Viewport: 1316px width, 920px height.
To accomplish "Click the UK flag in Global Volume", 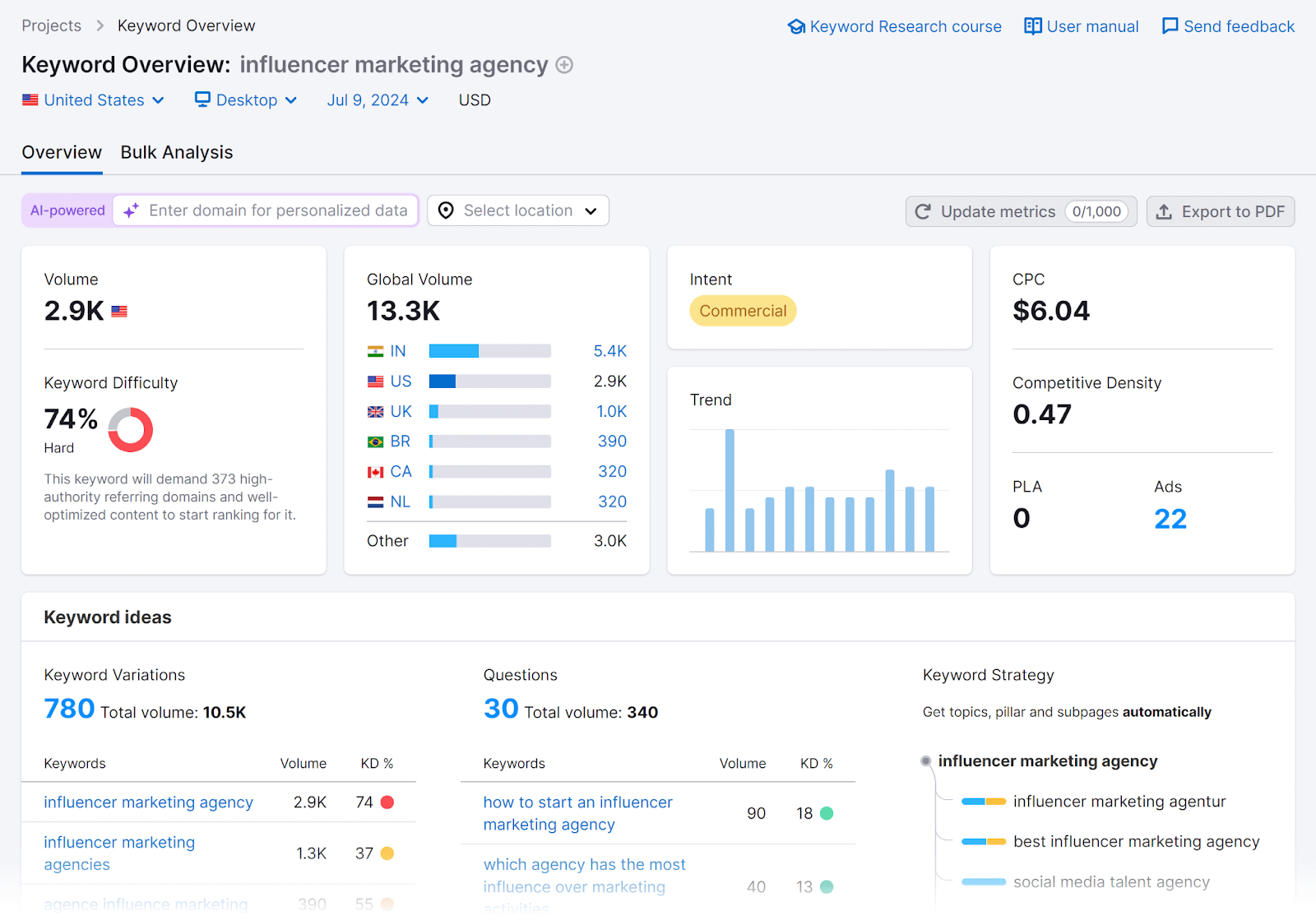I will click(375, 412).
